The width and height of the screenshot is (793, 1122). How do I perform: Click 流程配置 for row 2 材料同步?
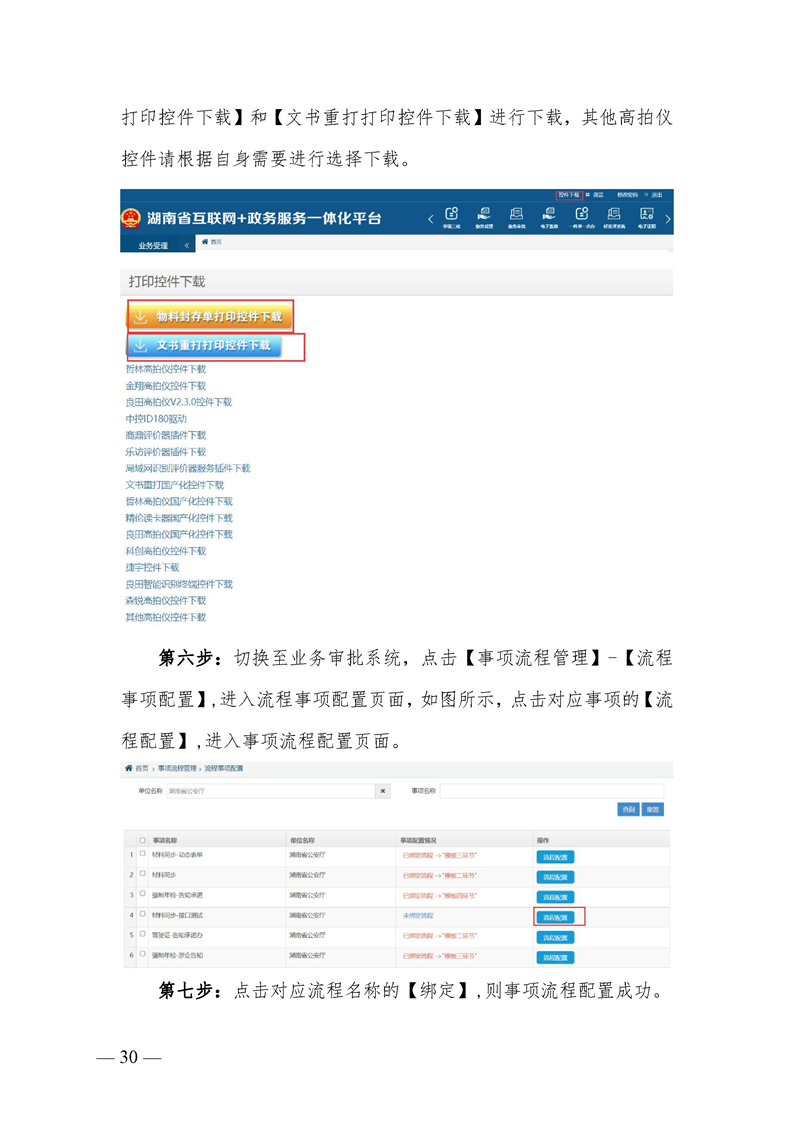555,877
